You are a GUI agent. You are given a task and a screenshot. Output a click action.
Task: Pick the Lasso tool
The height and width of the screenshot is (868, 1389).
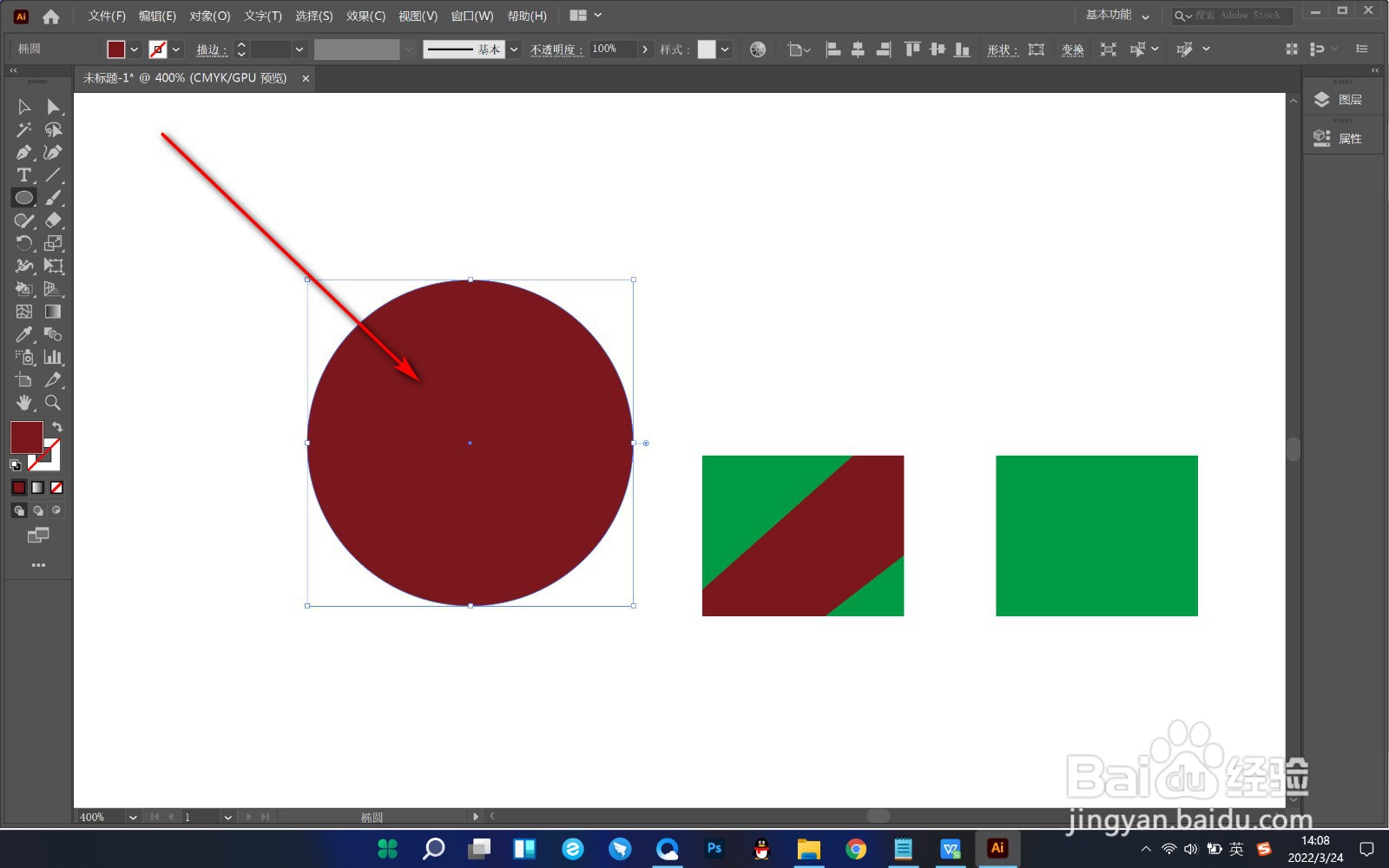[54, 129]
